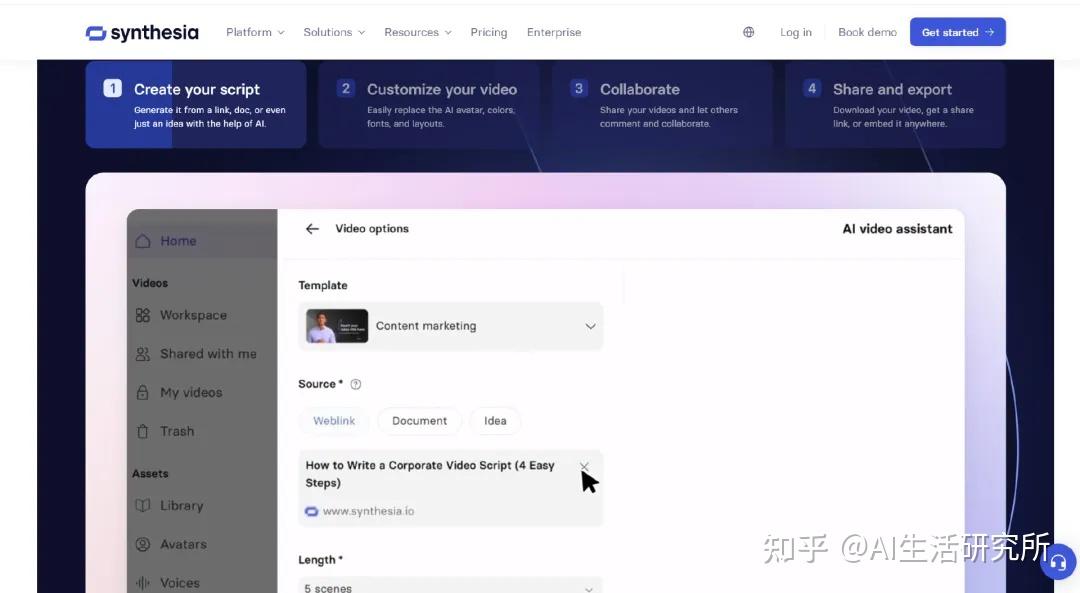Click the step 1 number badge
The height and width of the screenshot is (593, 1080).
[112, 88]
